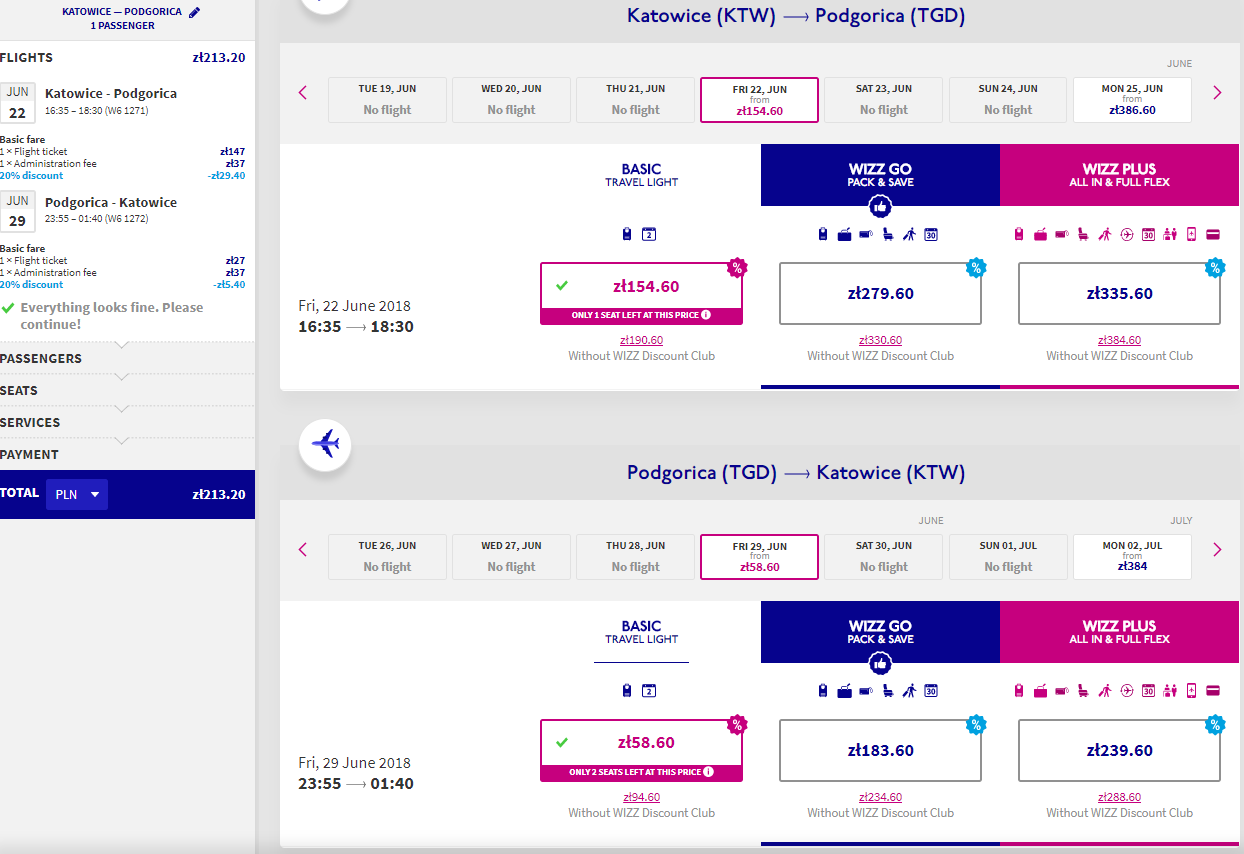Click the outbound Basic small cabin bag icon
This screenshot has width=1244, height=854.
coord(627,235)
